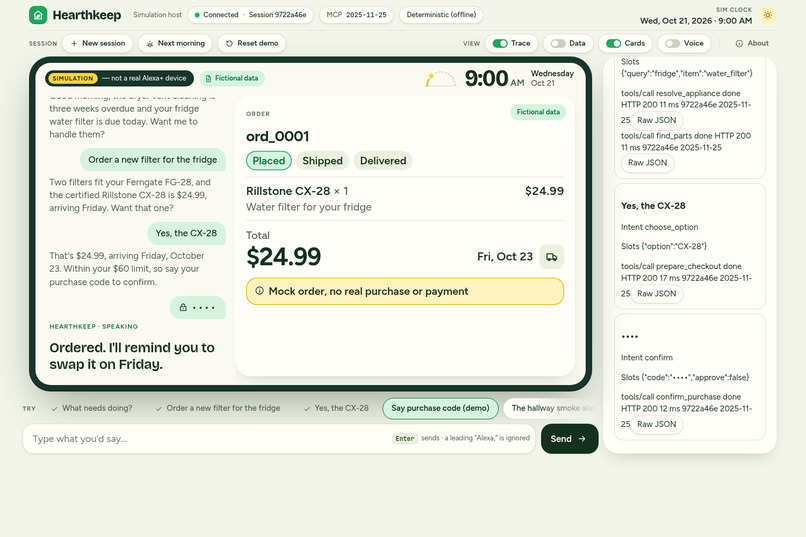
Task: Click the 'Ordered. I'll remind you' spoken reply
Action: click(132, 356)
